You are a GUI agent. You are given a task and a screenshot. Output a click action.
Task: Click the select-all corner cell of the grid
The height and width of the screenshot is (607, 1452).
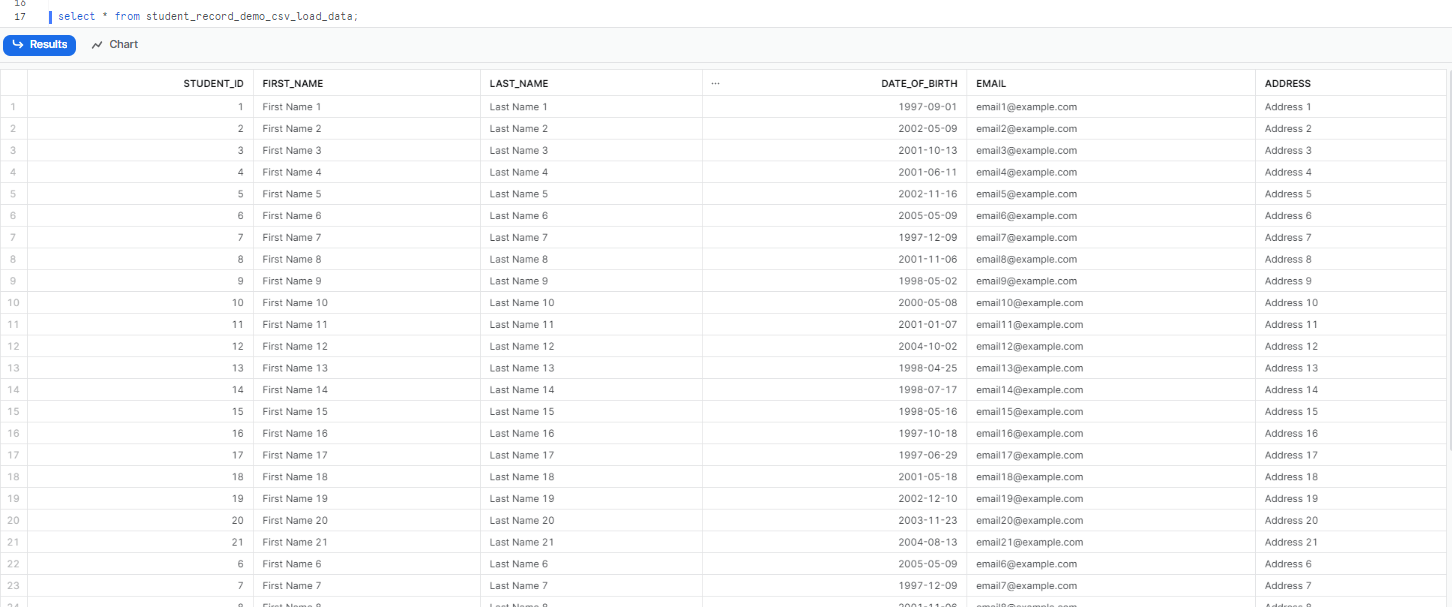tap(13, 83)
